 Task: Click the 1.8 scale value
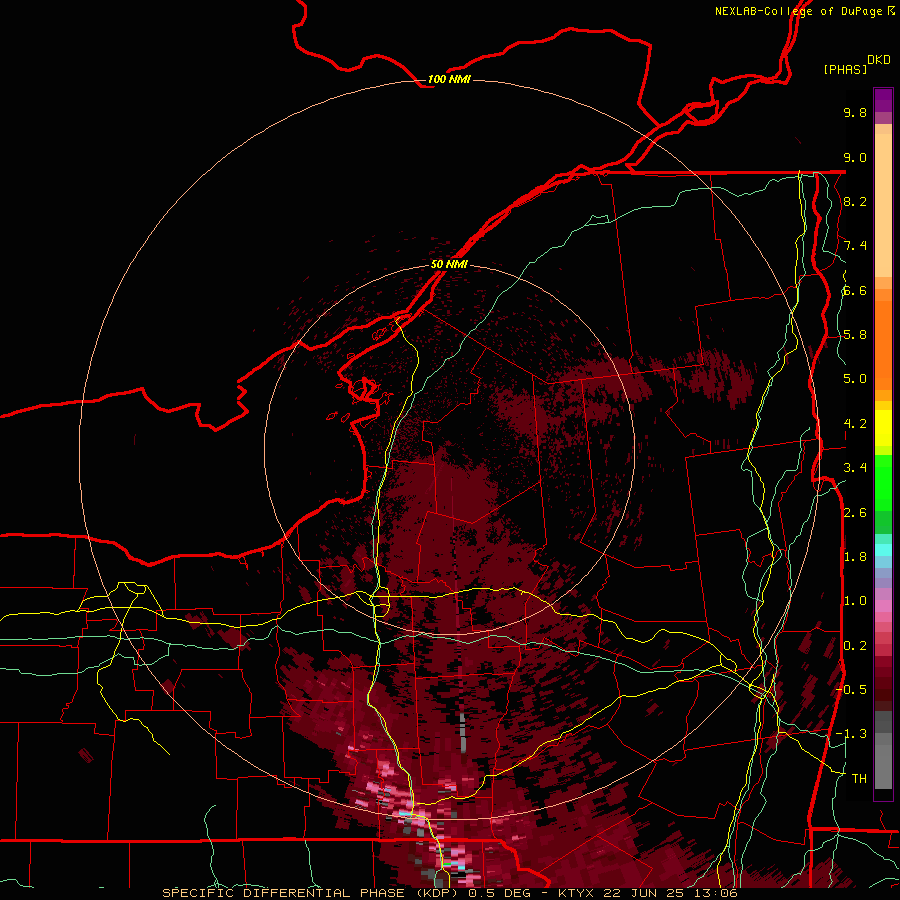coord(855,557)
